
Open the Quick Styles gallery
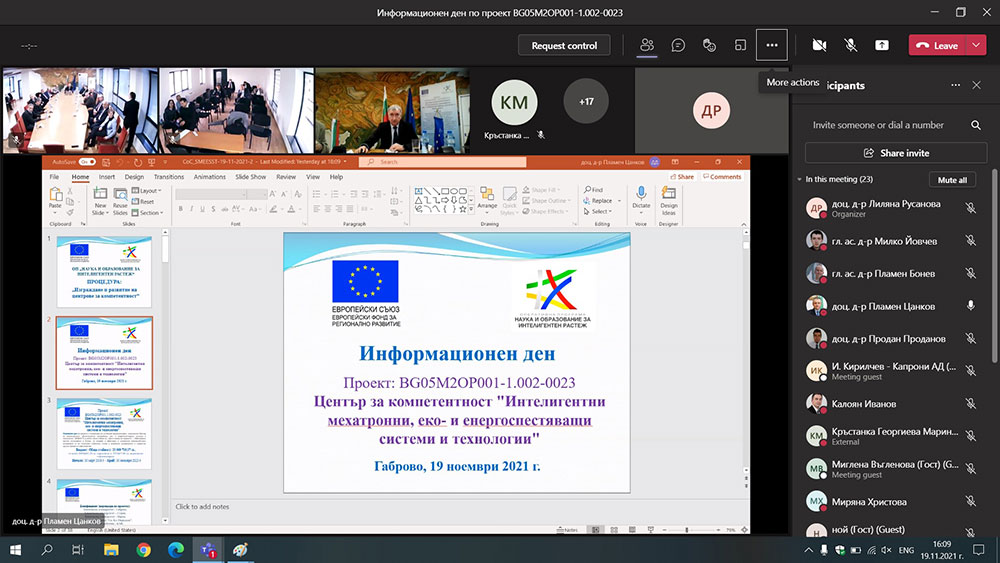coord(509,201)
